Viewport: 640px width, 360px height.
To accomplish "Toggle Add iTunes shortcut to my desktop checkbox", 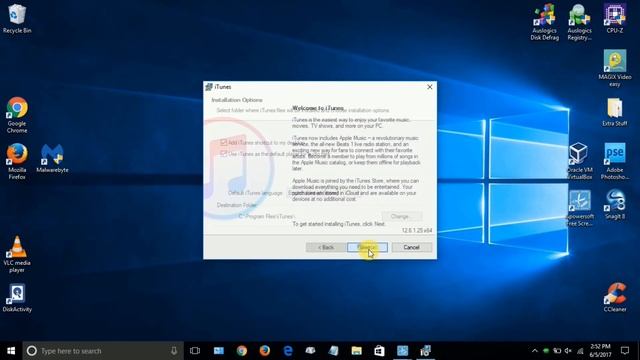I will (223, 142).
